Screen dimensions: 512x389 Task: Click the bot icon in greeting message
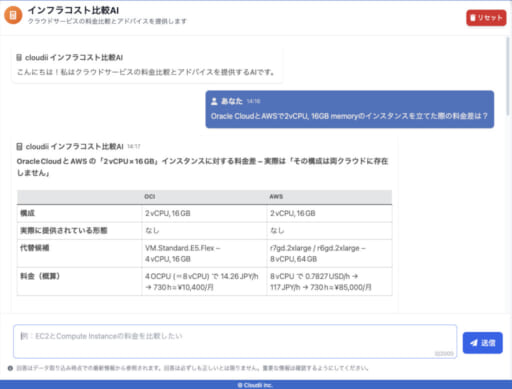[x=19, y=58]
